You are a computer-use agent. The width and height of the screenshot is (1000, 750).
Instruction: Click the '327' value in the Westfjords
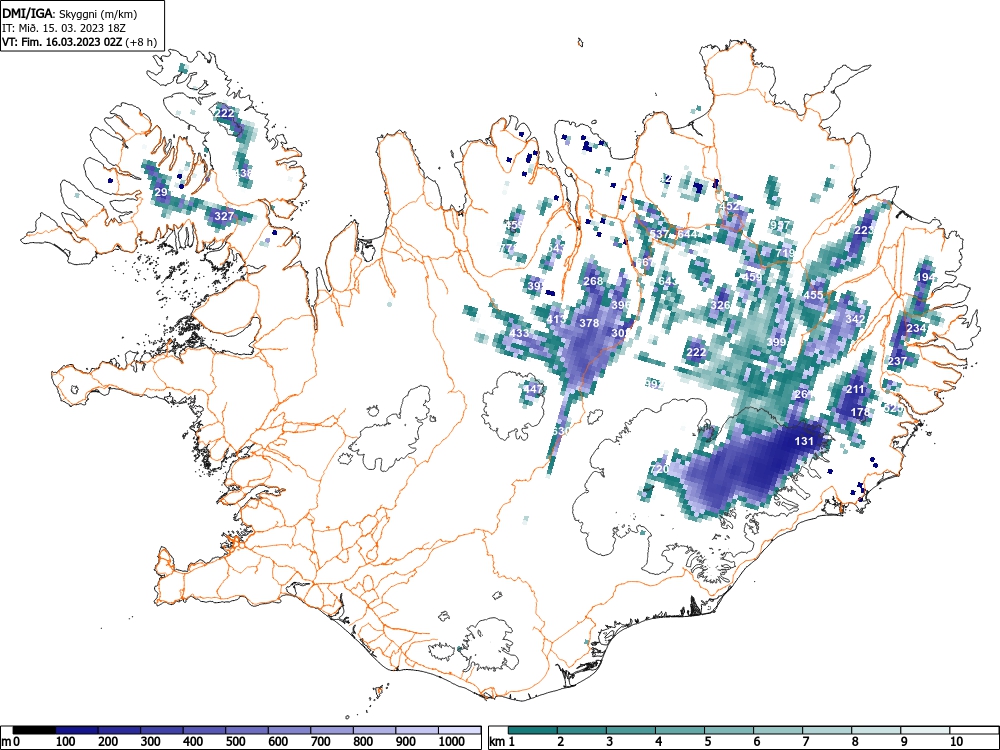[224, 216]
